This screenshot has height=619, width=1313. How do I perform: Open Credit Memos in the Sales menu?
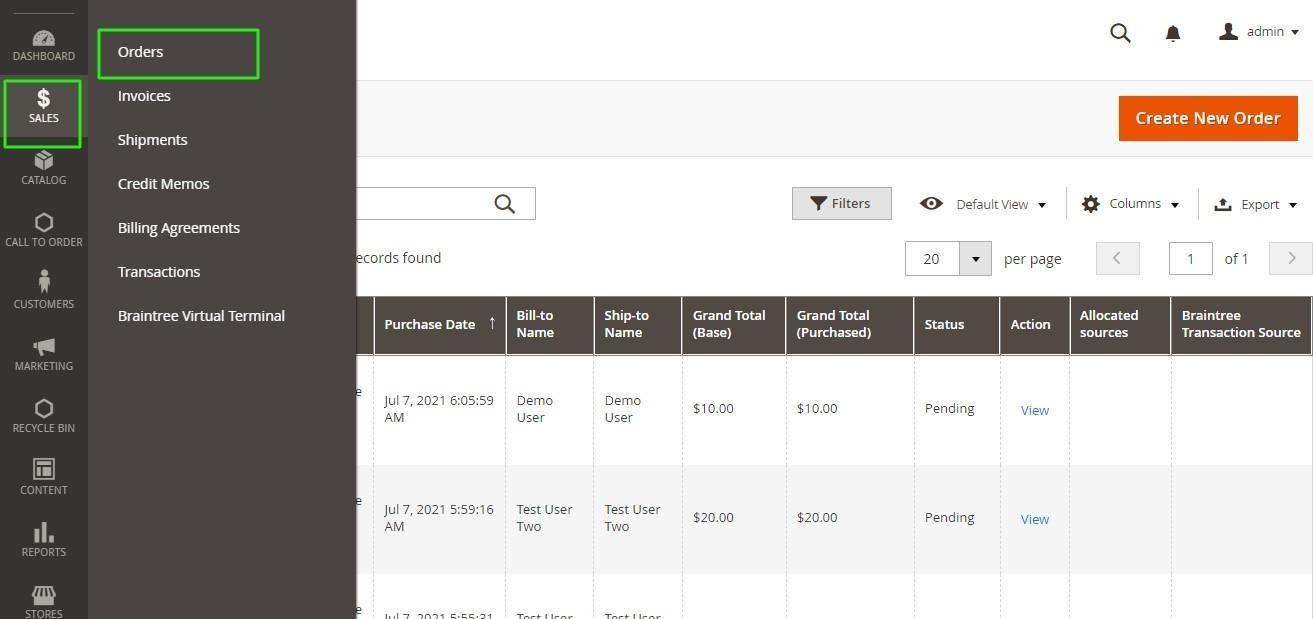[x=163, y=184]
